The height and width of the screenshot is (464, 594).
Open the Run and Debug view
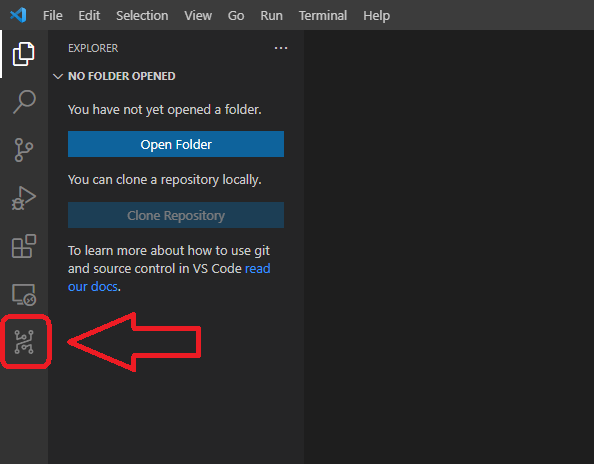coord(23,198)
